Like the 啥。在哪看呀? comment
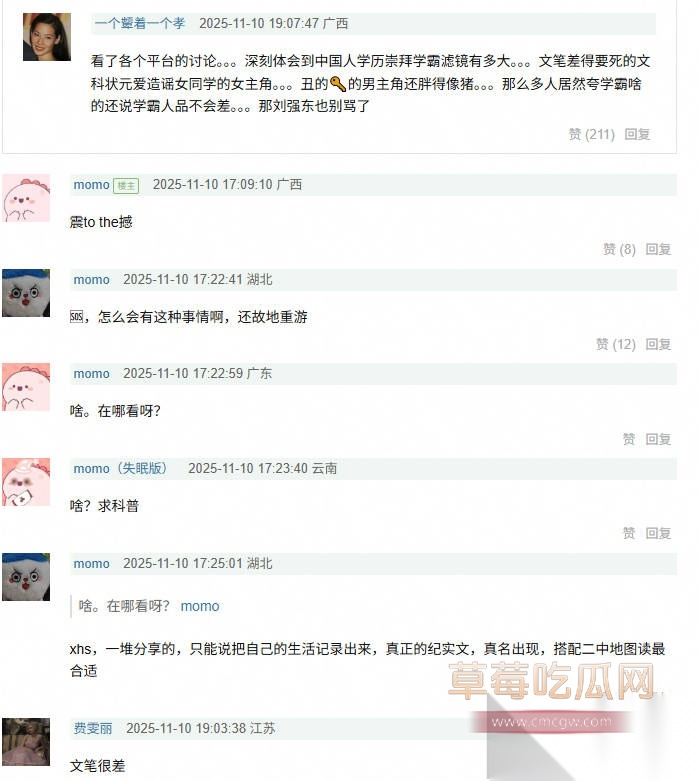The image size is (699, 781). (x=629, y=439)
